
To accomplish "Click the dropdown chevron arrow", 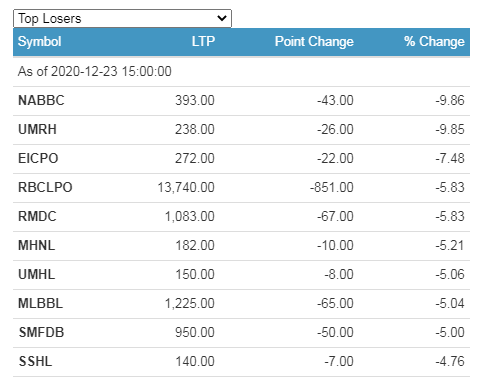I will point(222,18).
